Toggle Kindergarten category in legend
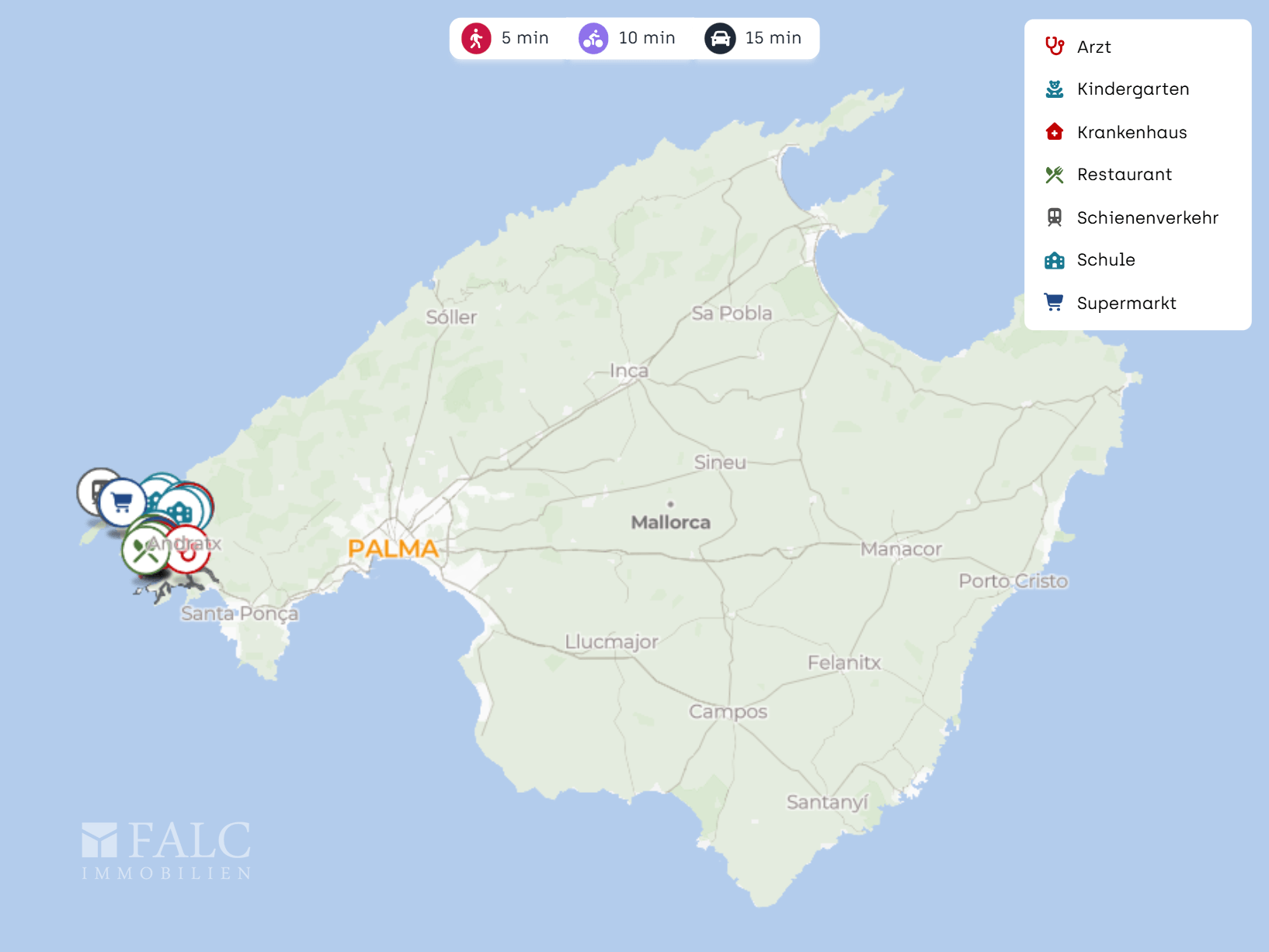 [1132, 89]
